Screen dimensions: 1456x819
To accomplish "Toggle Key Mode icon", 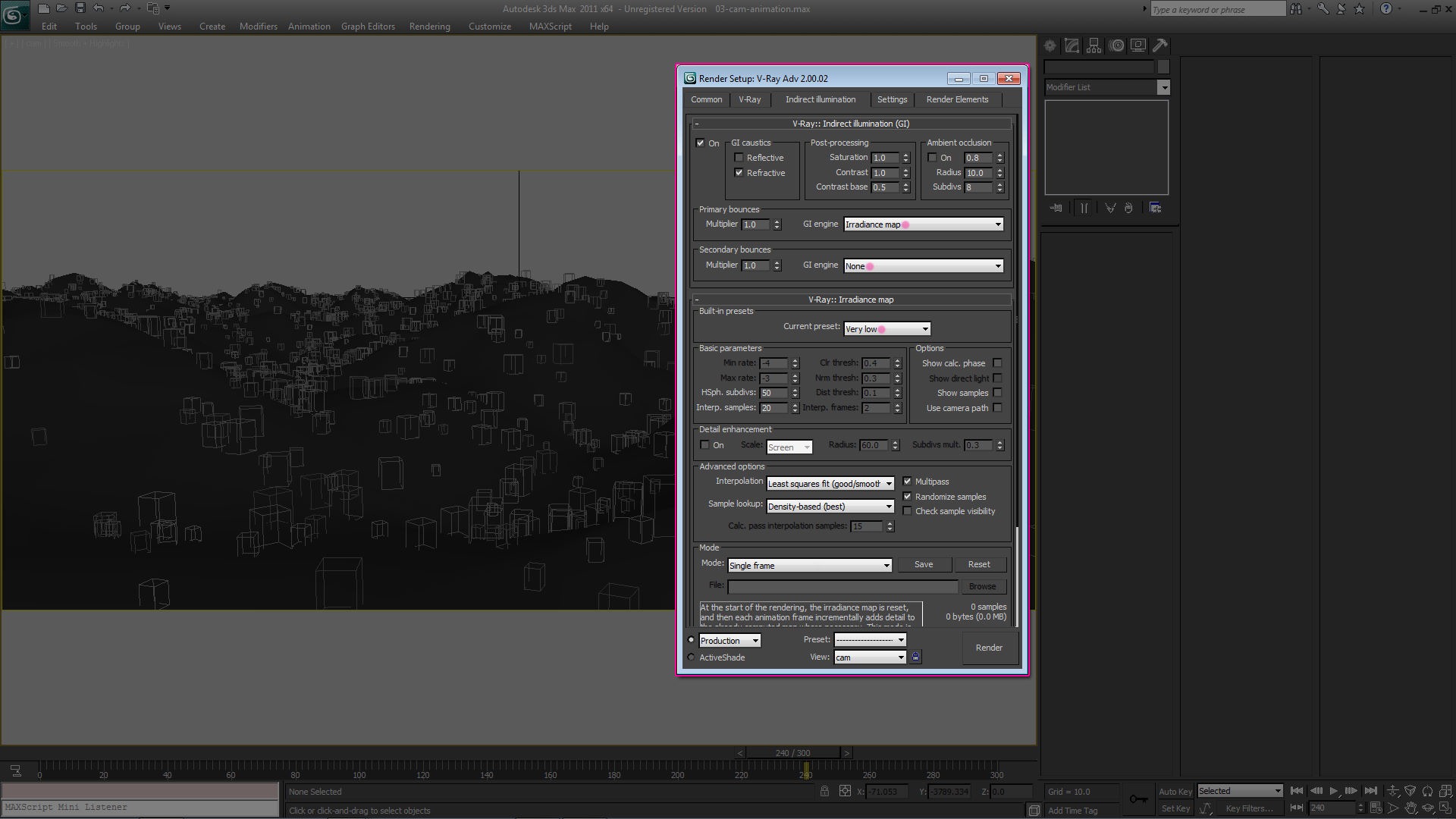I will (1297, 808).
